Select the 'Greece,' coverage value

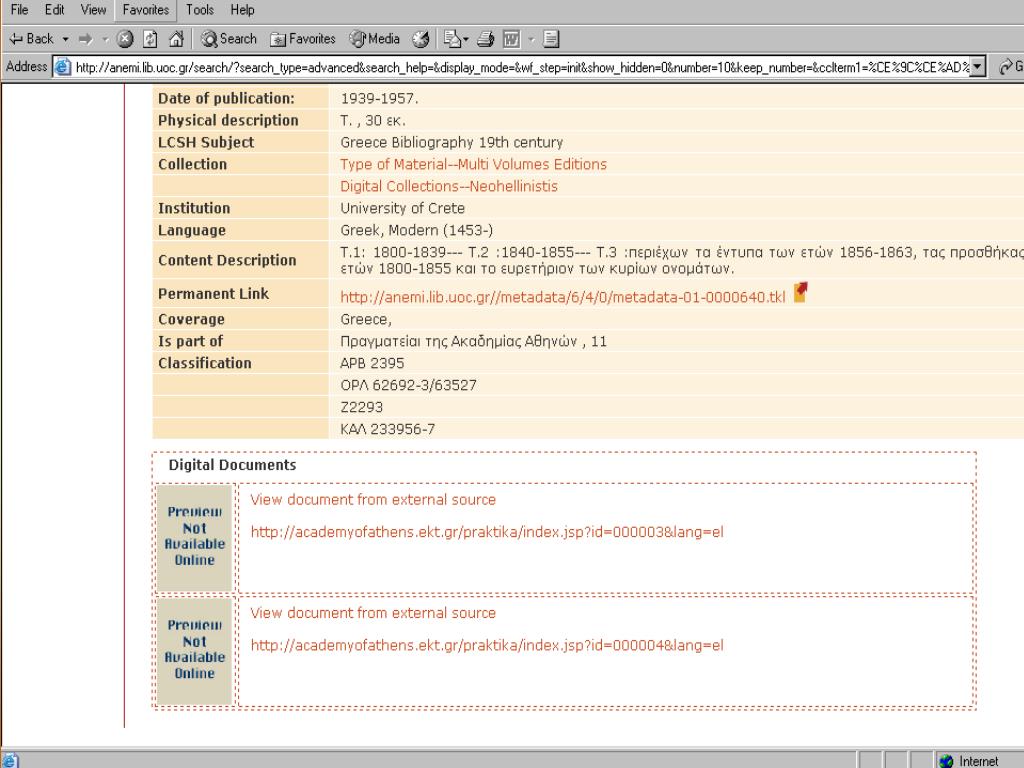click(x=366, y=319)
